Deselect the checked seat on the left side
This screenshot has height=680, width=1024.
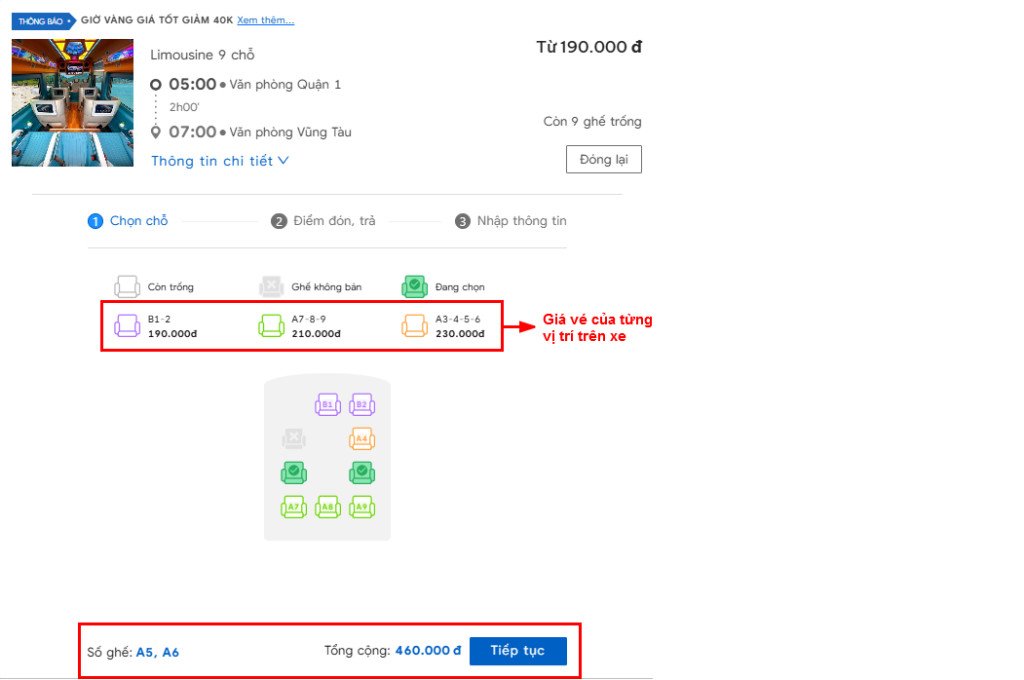[293, 472]
